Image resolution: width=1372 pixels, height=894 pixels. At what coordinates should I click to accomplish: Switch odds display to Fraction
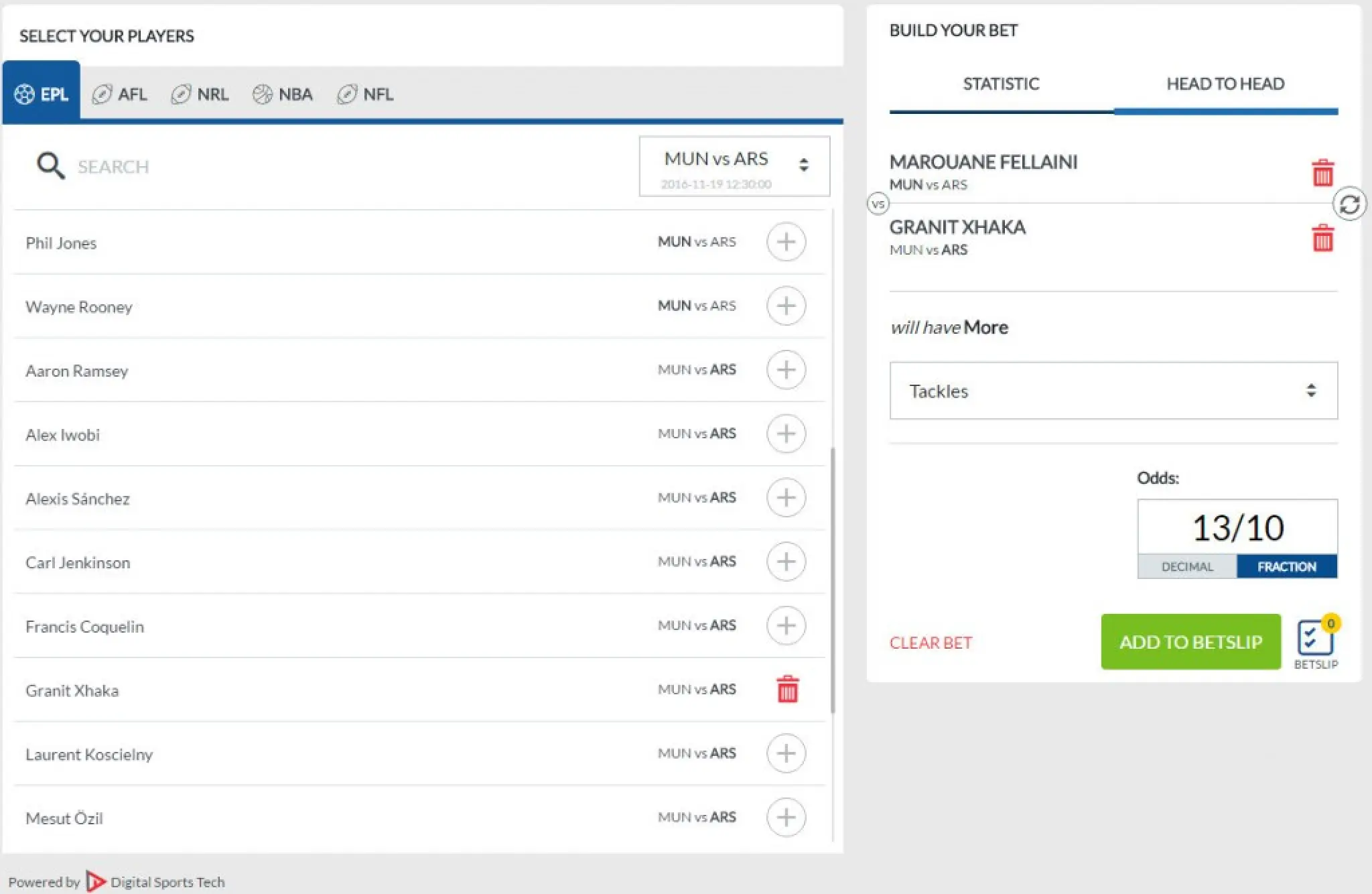point(1287,566)
